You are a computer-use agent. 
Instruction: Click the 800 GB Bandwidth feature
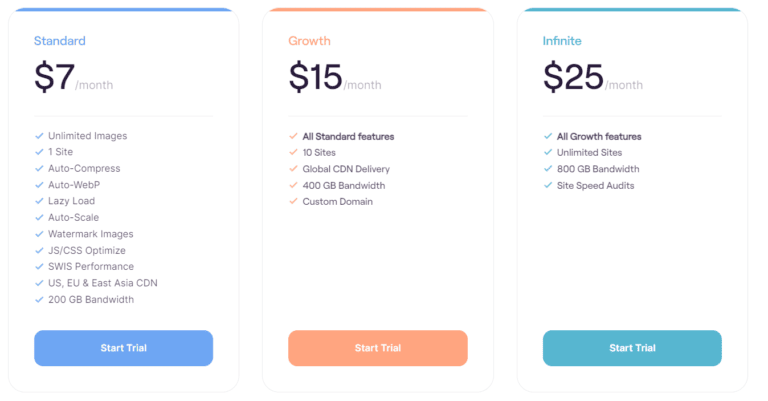pyautogui.click(x=598, y=169)
